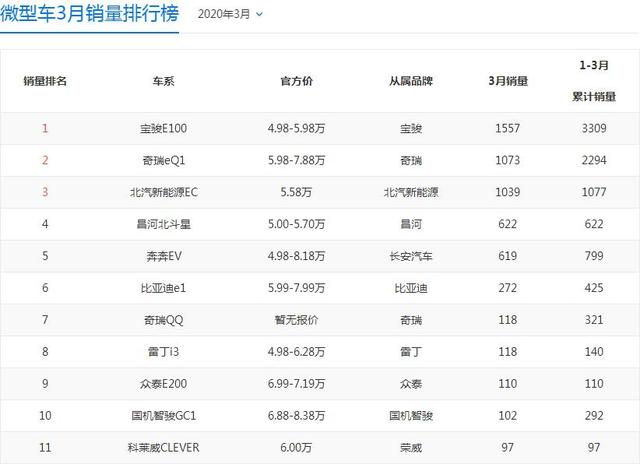The image size is (640, 464).
Task: Click the 1-3月 累计销量 column header
Action: 594,81
